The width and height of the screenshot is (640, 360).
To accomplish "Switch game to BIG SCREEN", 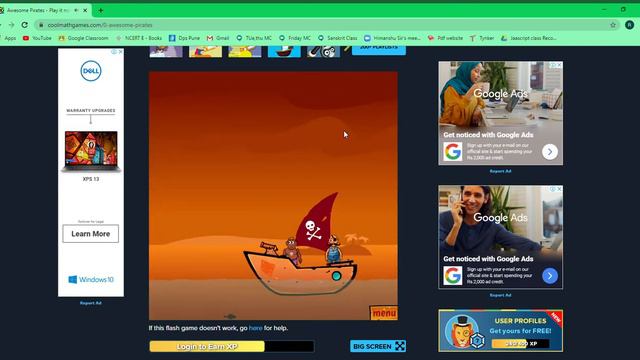I will (x=378, y=346).
